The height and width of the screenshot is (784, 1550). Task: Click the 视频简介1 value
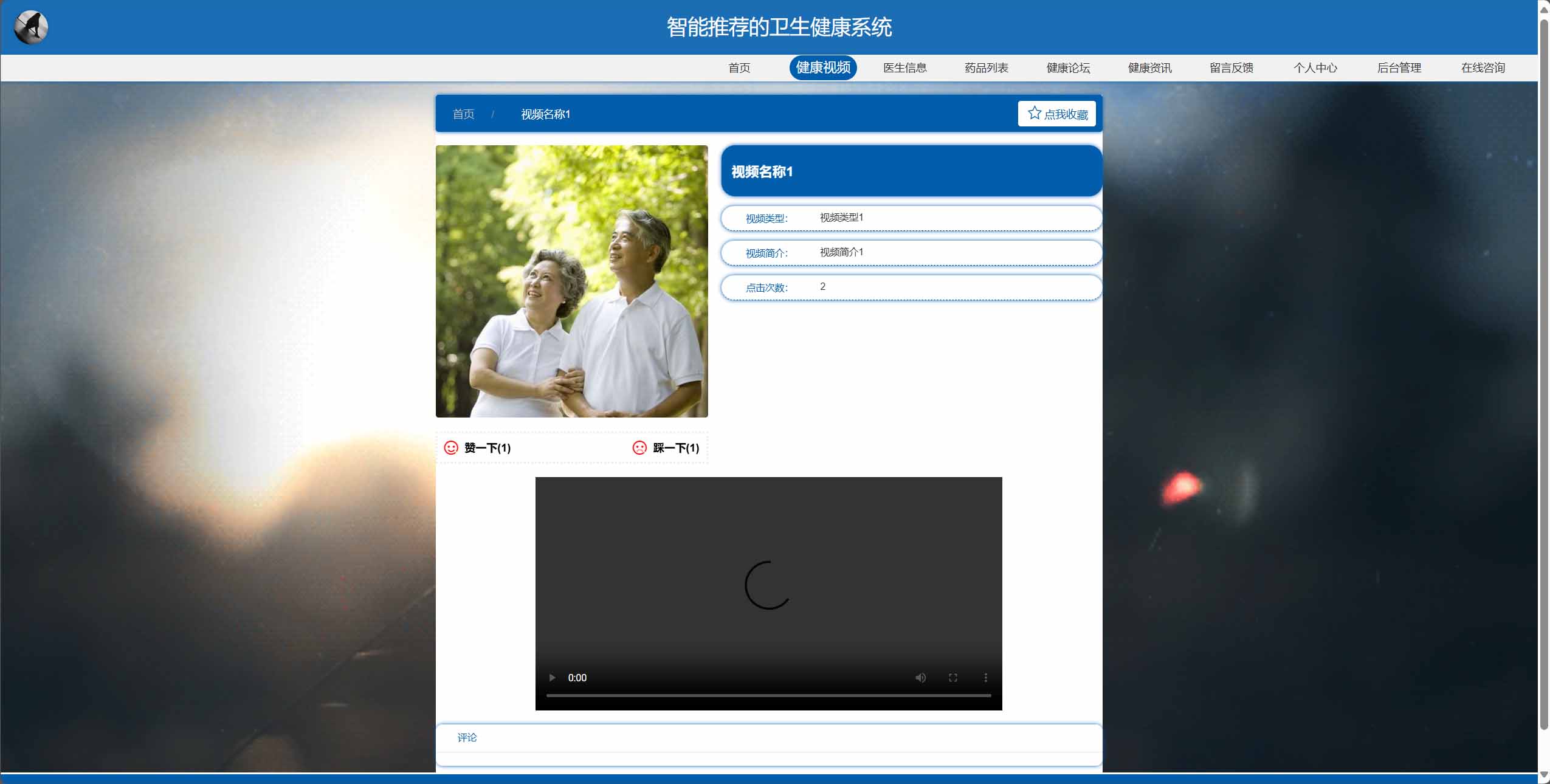[841, 252]
